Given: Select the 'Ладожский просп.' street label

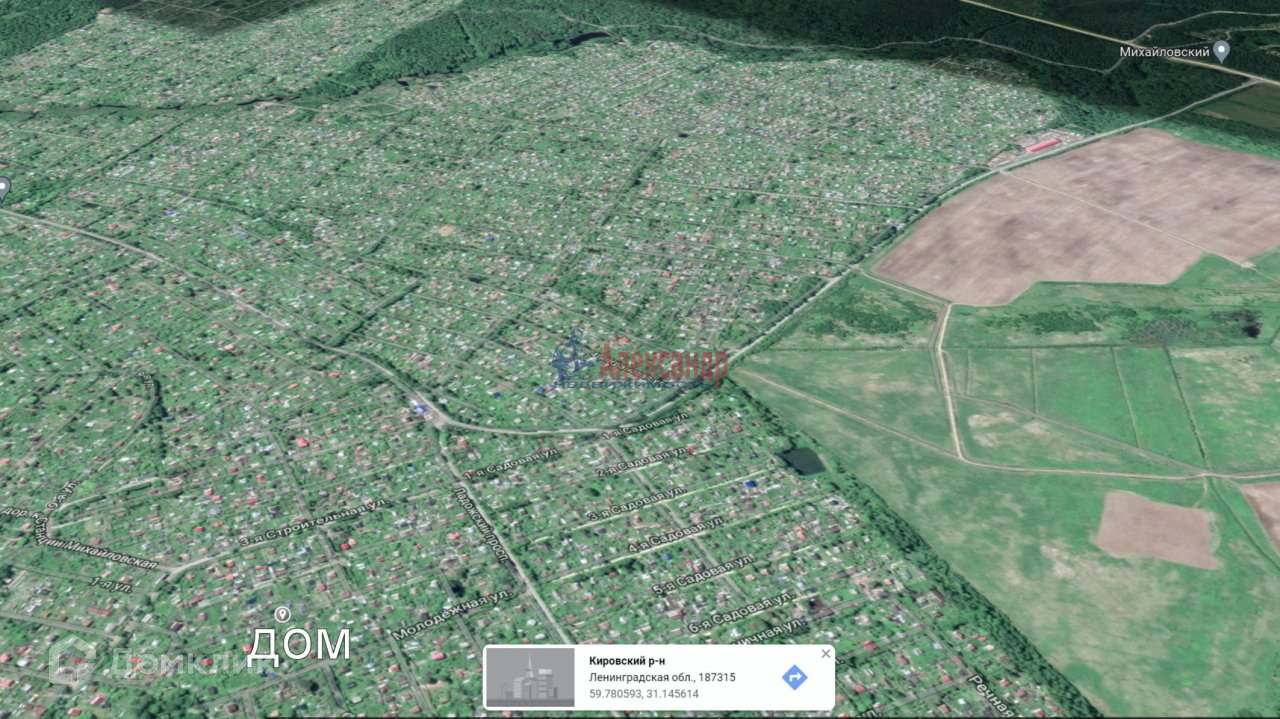Looking at the screenshot, I should (x=482, y=523).
